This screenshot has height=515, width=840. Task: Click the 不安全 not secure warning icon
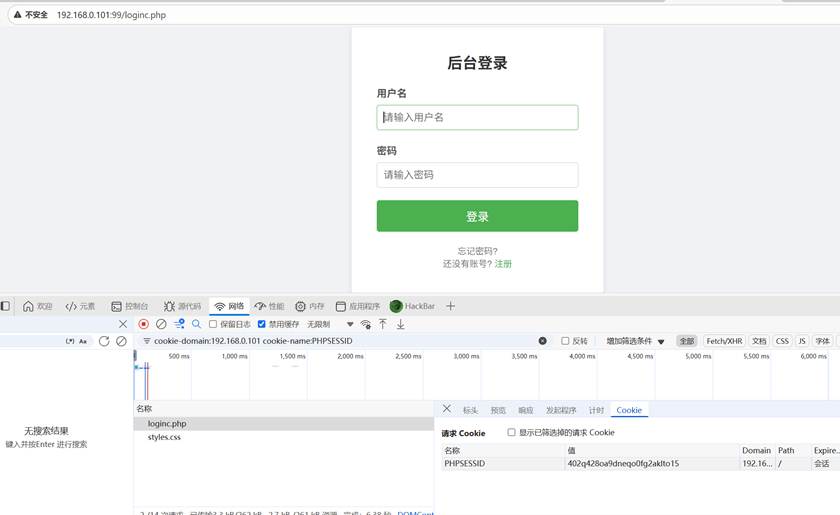18,14
